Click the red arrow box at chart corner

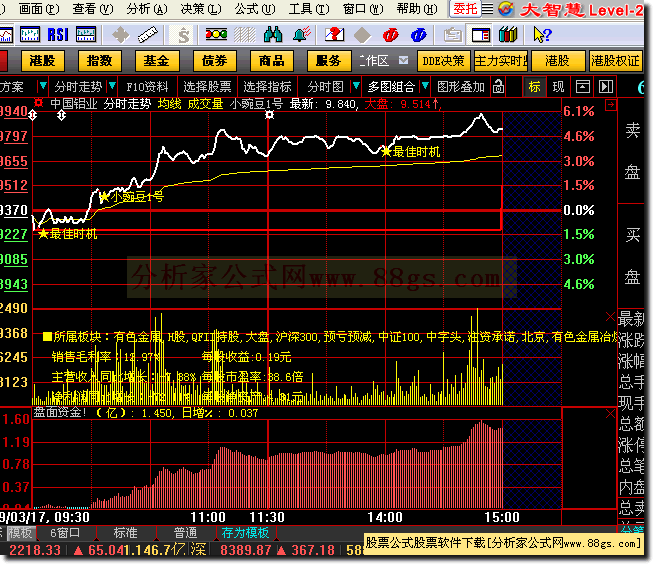point(610,105)
